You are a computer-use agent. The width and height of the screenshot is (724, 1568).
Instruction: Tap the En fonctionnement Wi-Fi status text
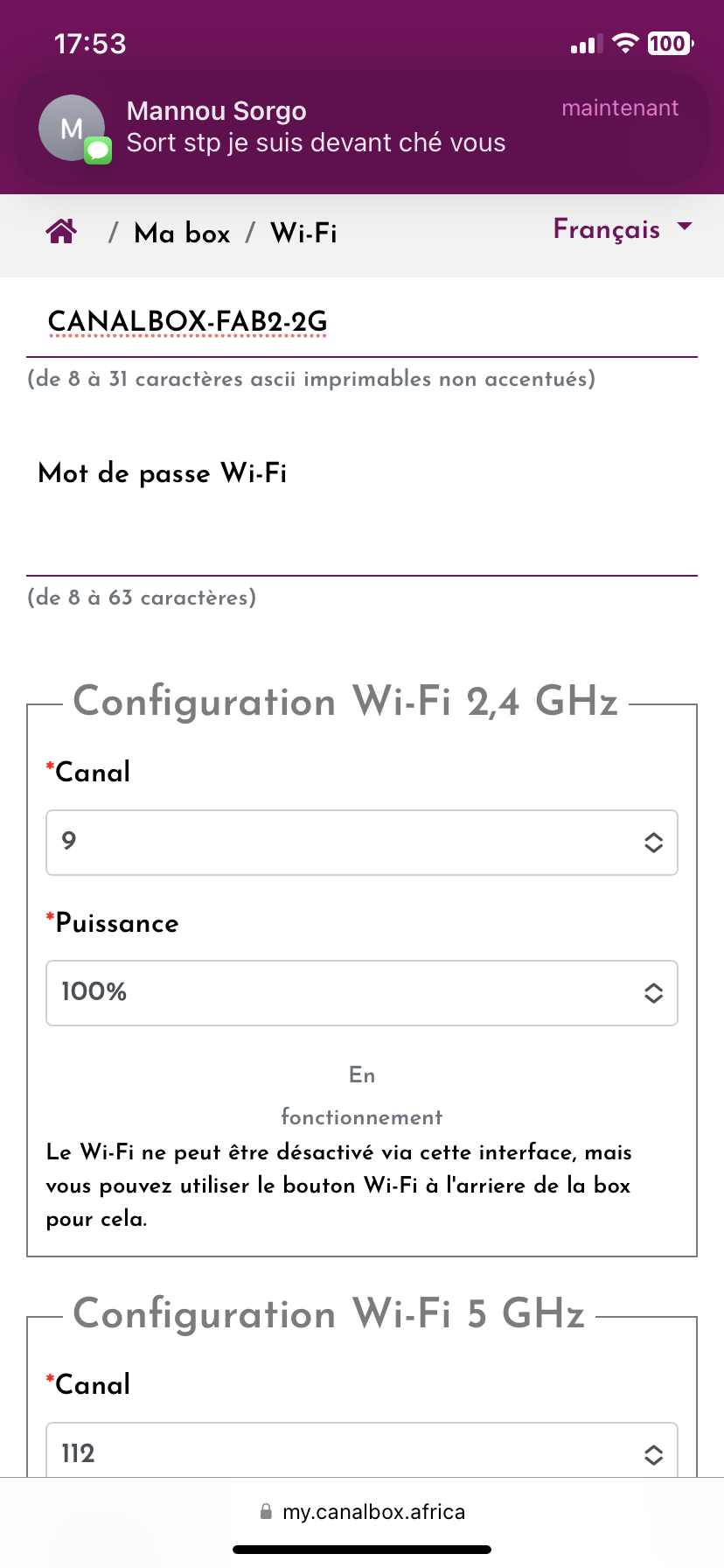click(x=361, y=1095)
